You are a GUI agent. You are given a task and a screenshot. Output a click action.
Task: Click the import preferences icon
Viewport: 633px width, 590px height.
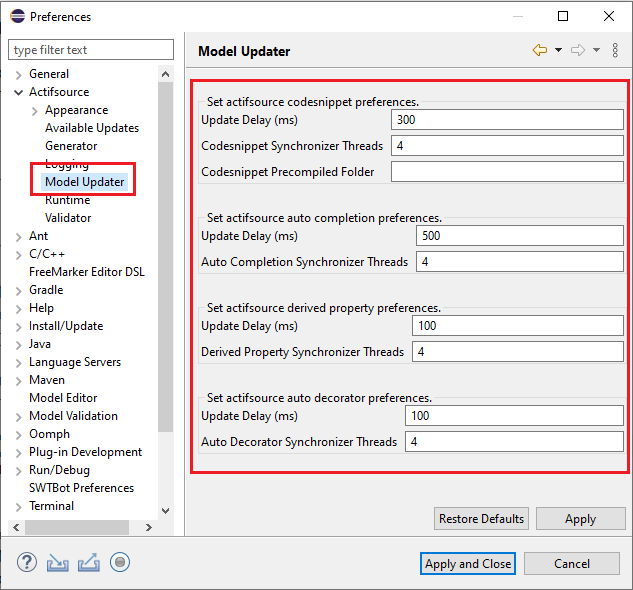tap(57, 563)
